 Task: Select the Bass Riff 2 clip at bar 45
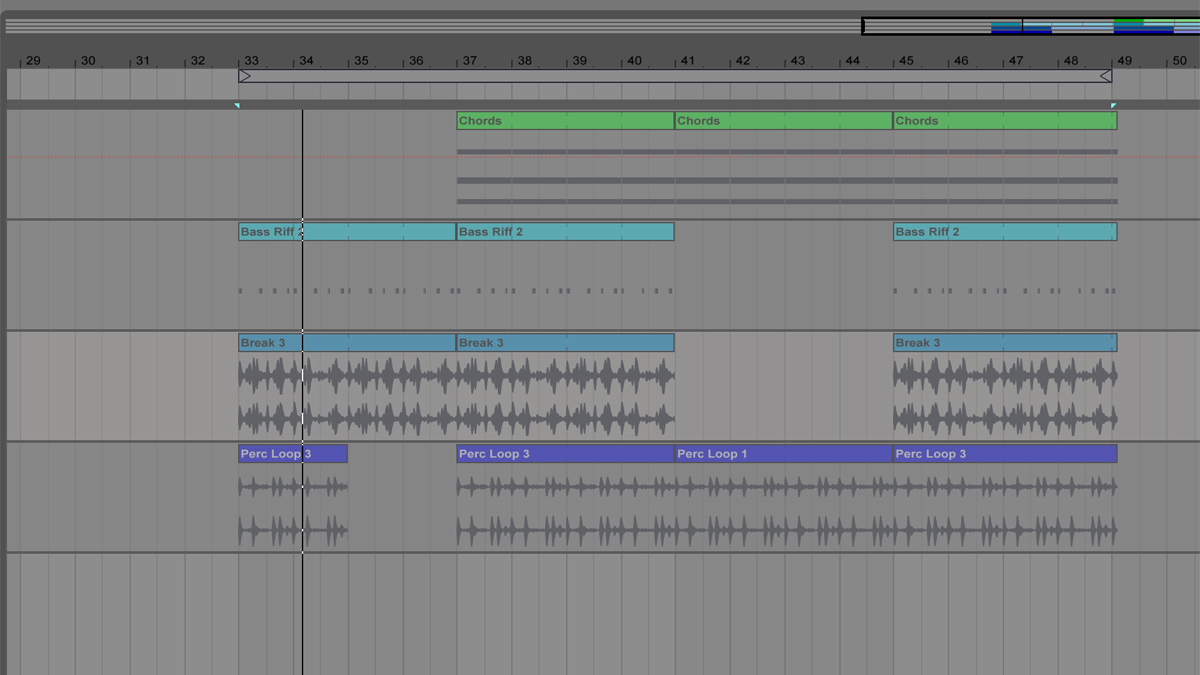[x=1005, y=232]
